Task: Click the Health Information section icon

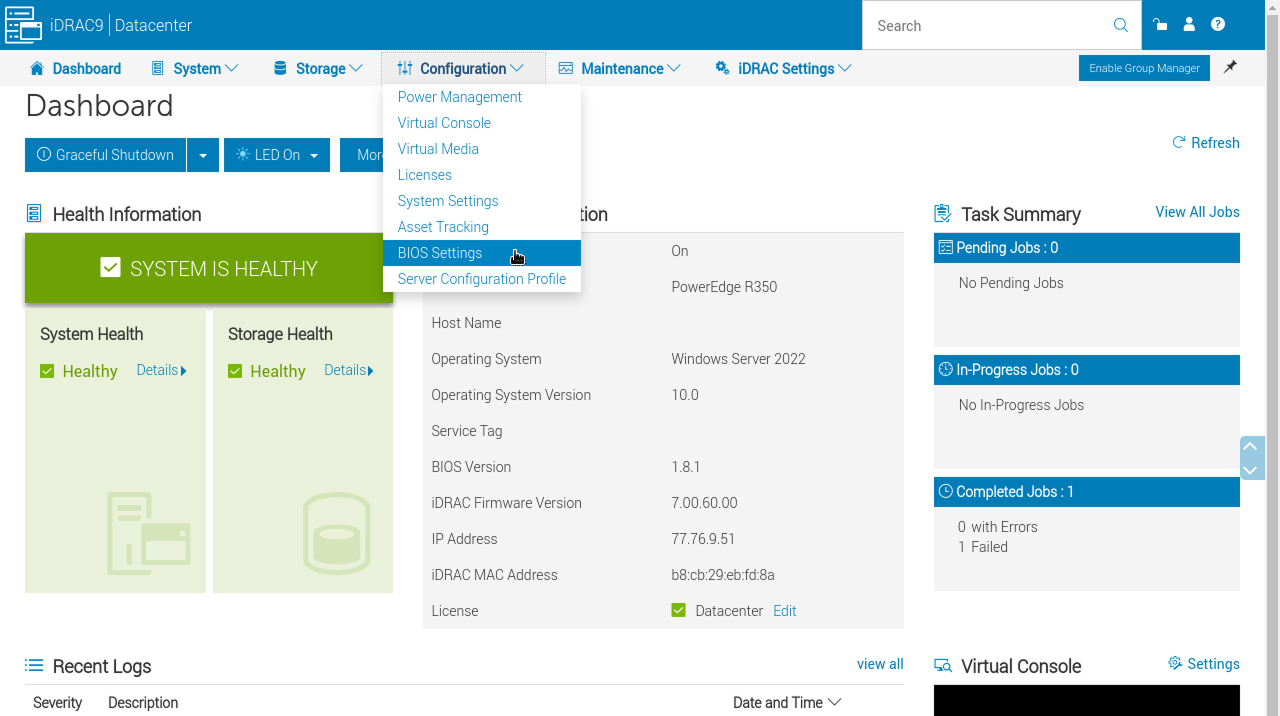Action: [34, 214]
